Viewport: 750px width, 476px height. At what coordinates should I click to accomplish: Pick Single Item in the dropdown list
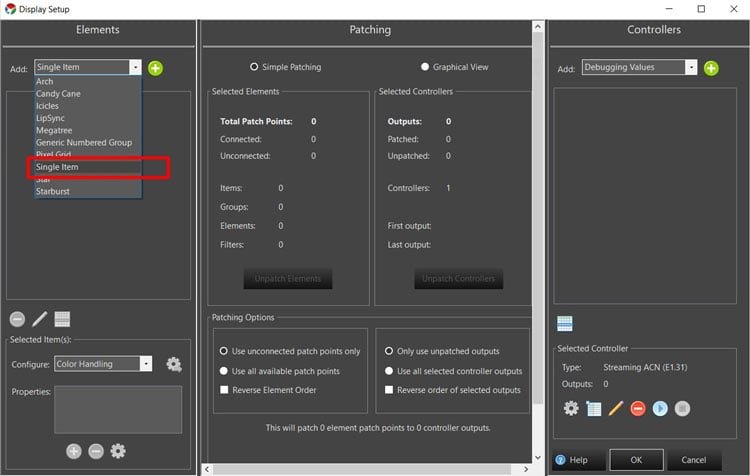tap(57, 167)
